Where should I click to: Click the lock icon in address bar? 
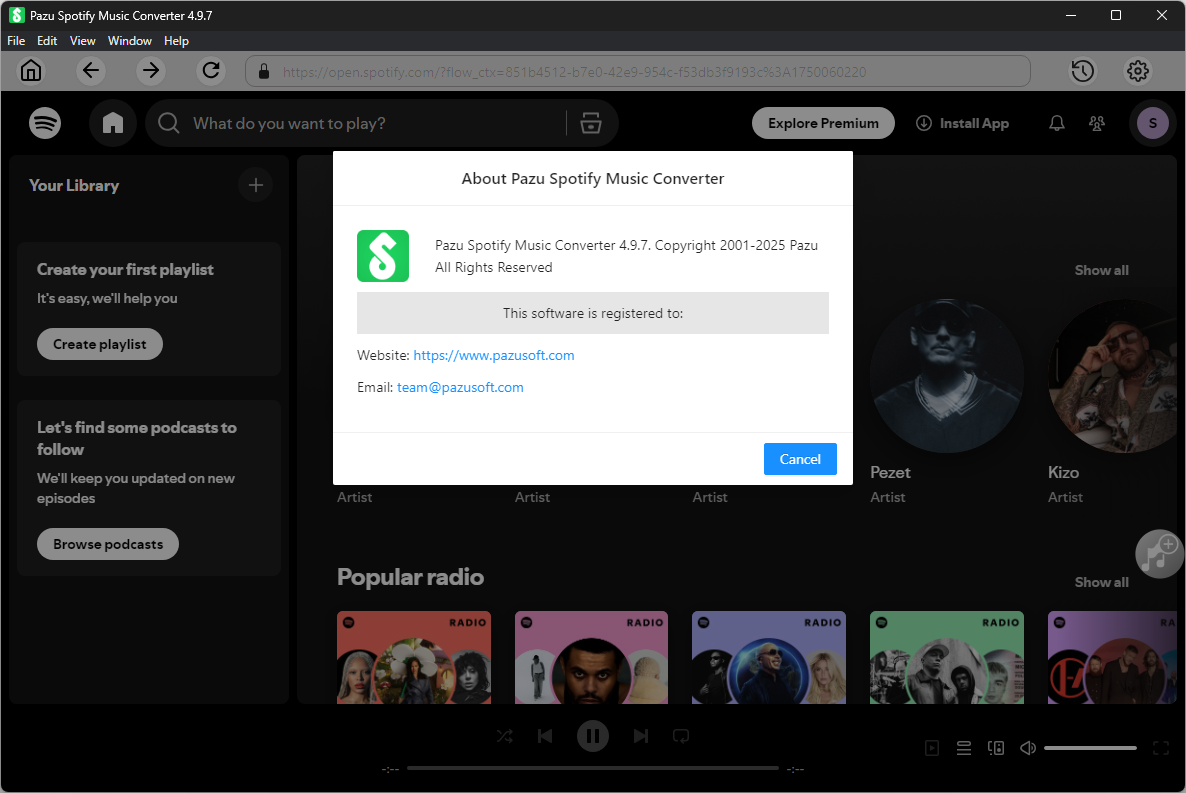264,71
